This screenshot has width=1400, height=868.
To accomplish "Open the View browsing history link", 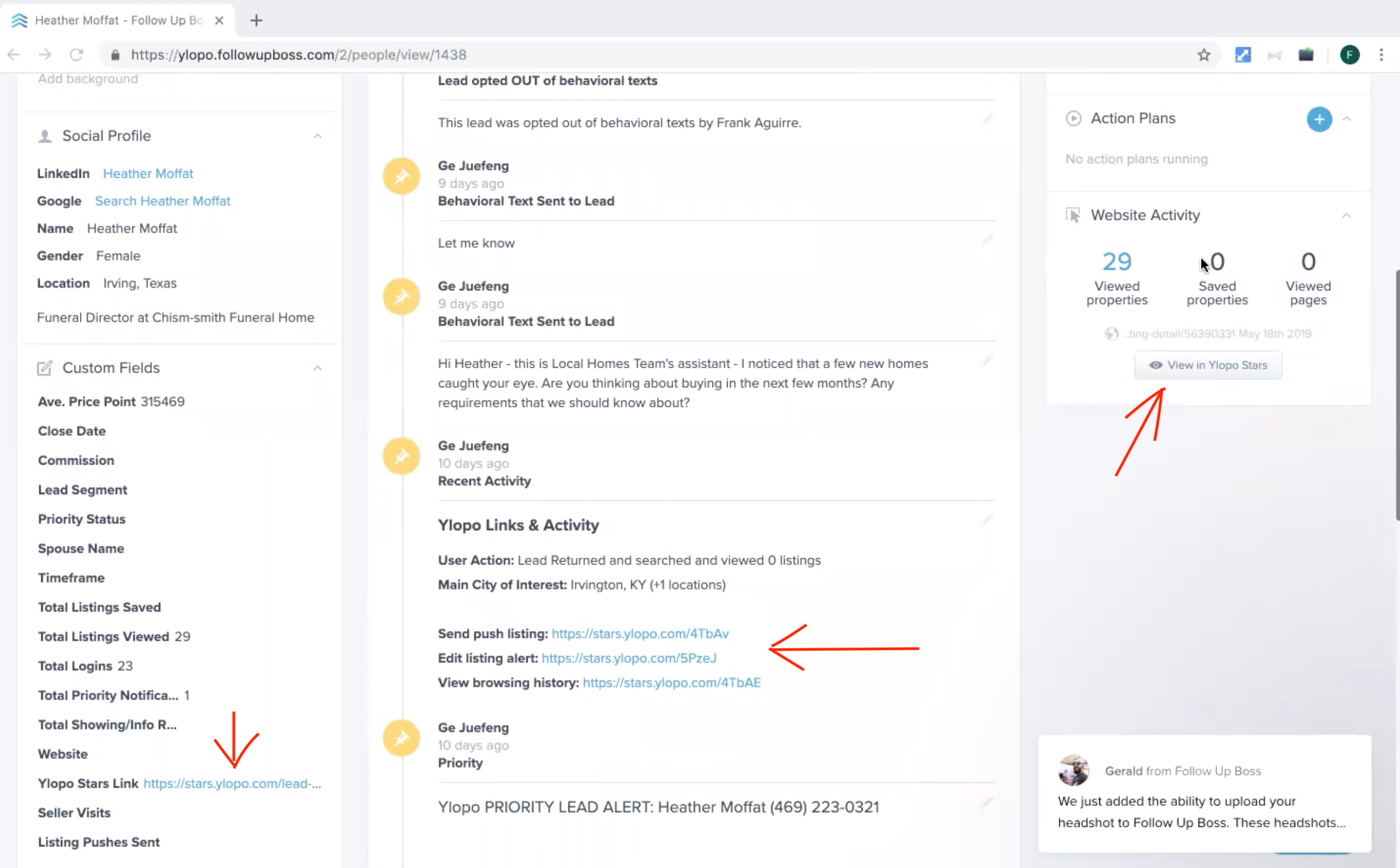I will click(x=671, y=683).
